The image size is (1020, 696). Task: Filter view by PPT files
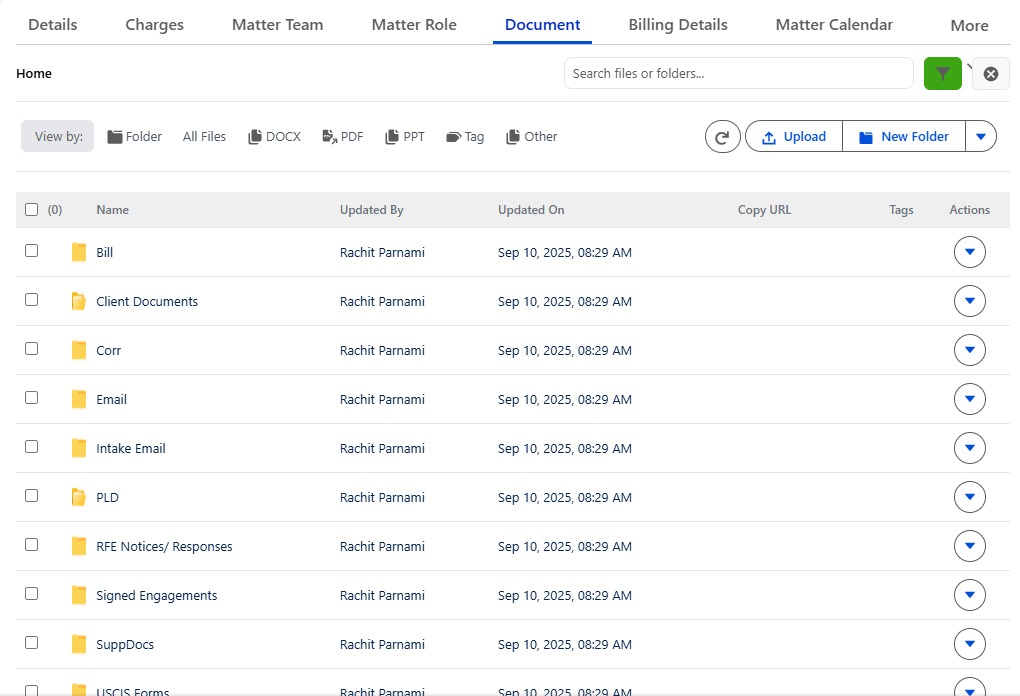405,137
